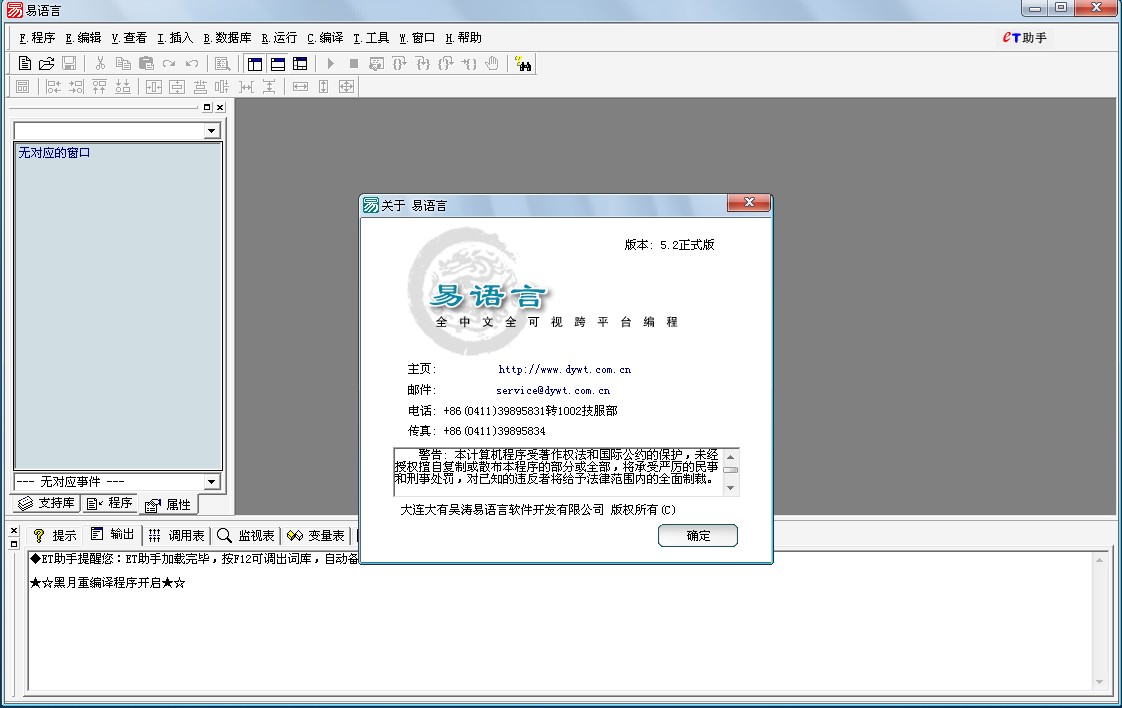This screenshot has width=1122, height=708.
Task: Close the bottom output panel
Action: tap(14, 530)
